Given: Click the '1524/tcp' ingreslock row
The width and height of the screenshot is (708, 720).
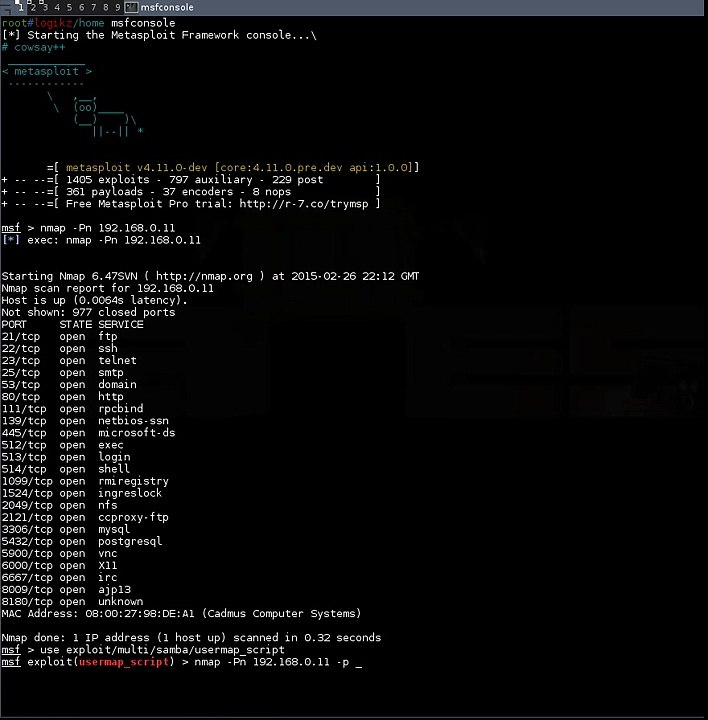Looking at the screenshot, I should tap(82, 493).
